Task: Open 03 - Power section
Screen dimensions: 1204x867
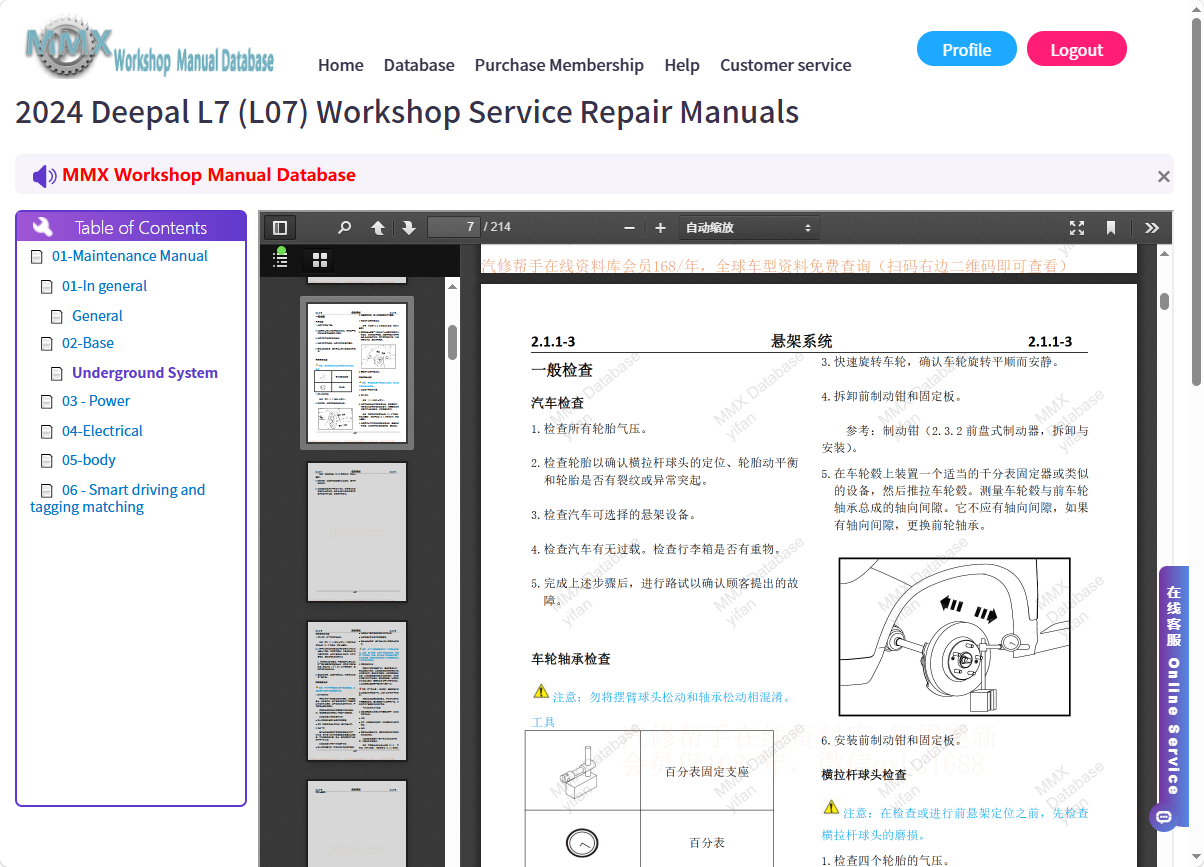Action: point(96,401)
